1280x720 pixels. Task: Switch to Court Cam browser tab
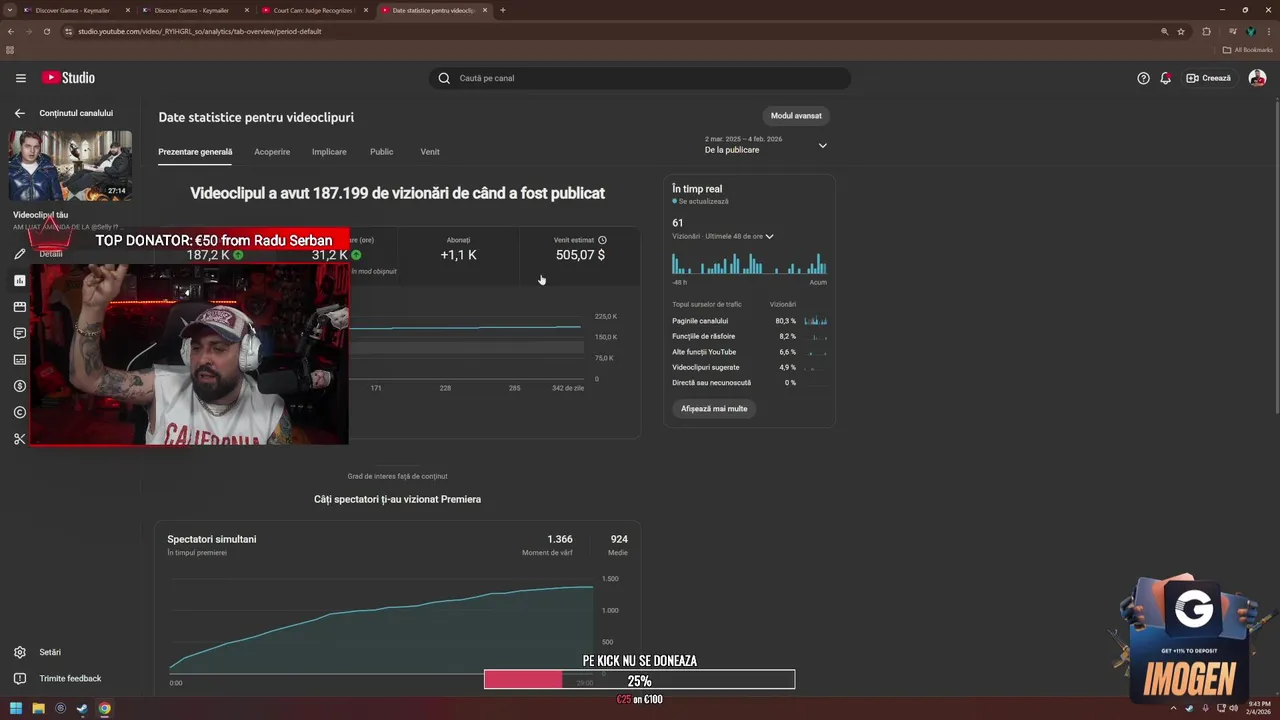point(314,10)
